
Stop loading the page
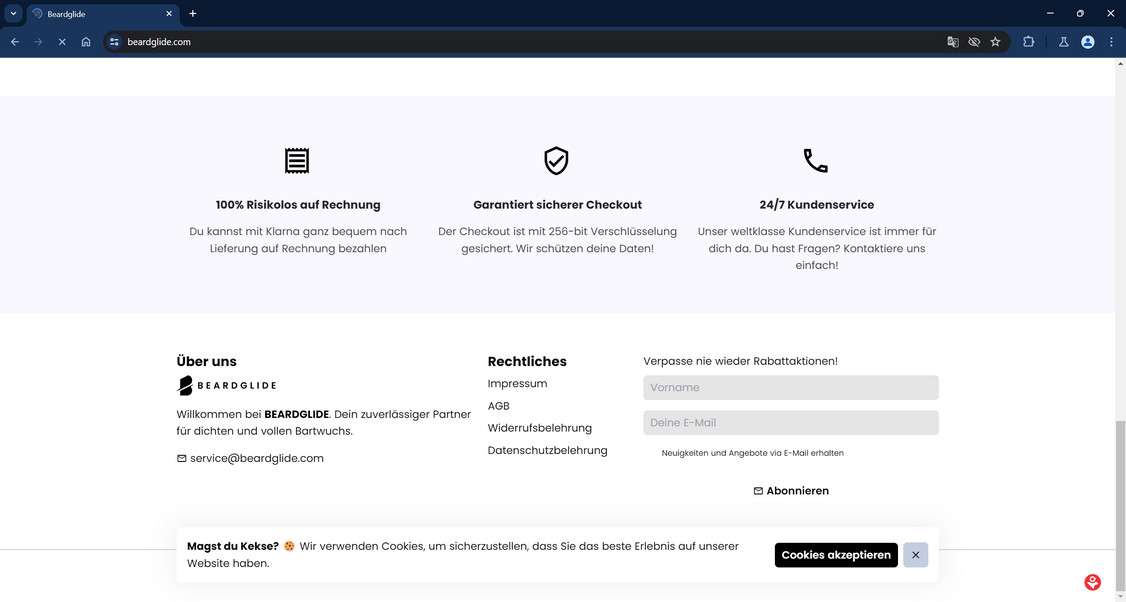pyautogui.click(x=61, y=42)
